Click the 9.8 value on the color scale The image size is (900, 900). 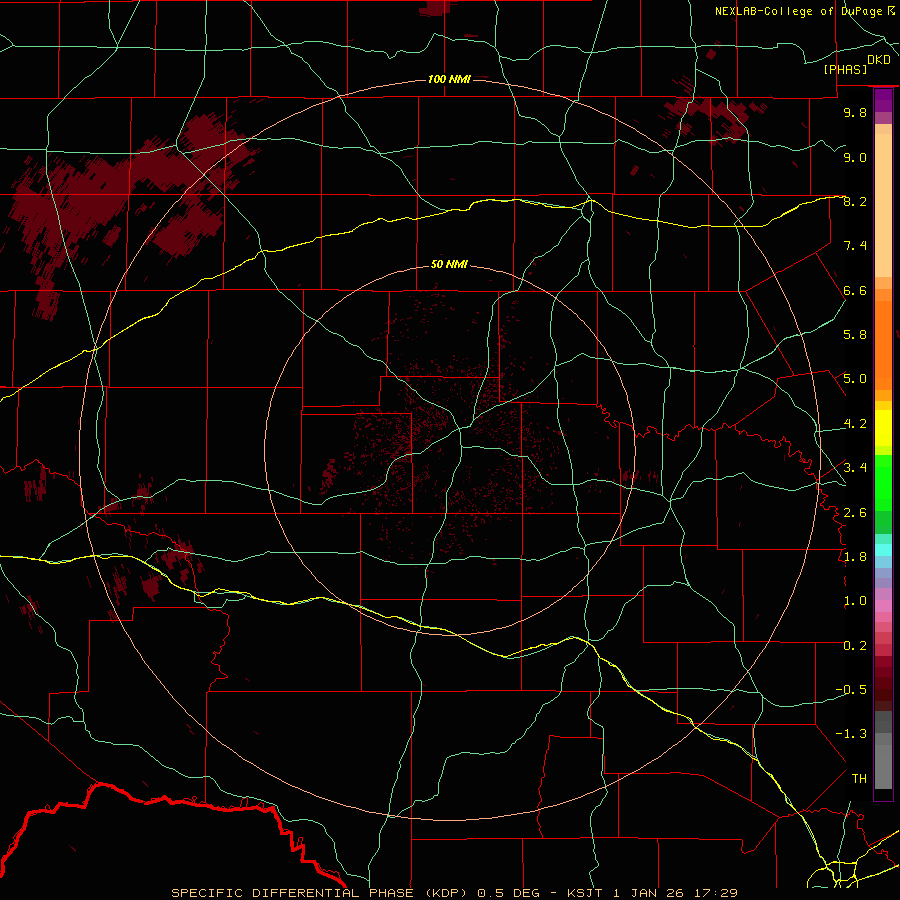click(855, 112)
